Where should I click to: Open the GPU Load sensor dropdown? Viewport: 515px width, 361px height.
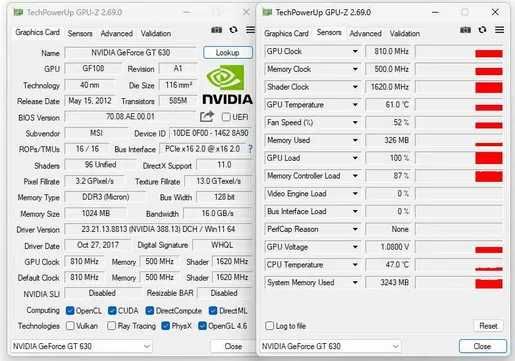click(355, 158)
